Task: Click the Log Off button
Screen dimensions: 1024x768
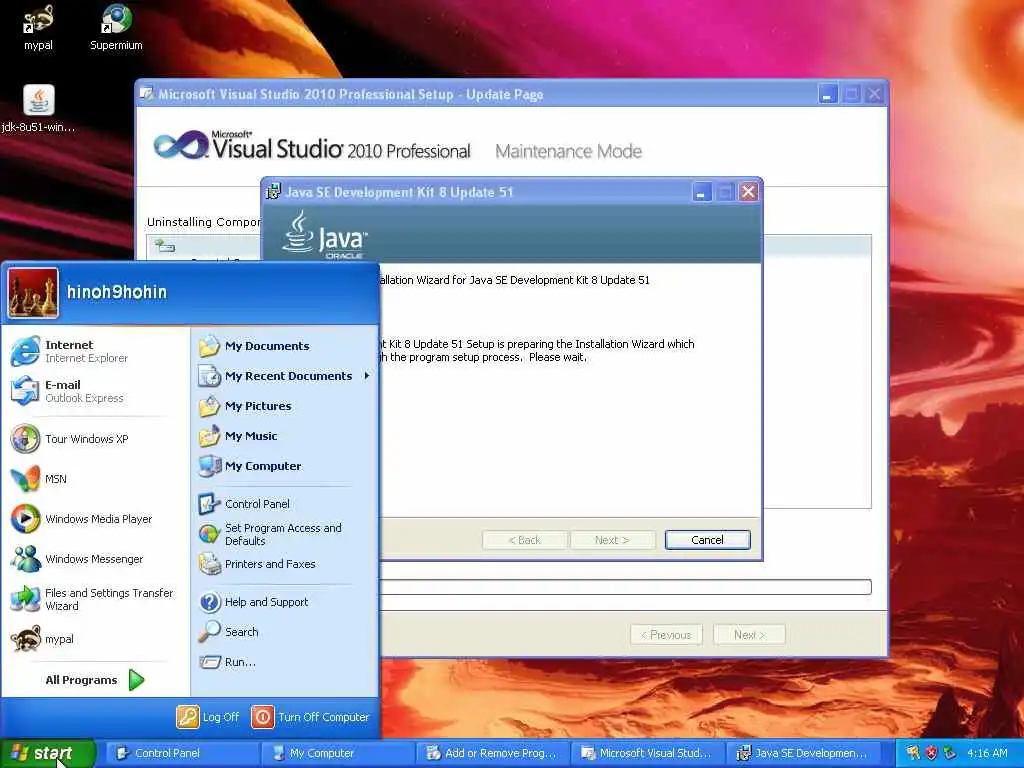Action: point(208,717)
